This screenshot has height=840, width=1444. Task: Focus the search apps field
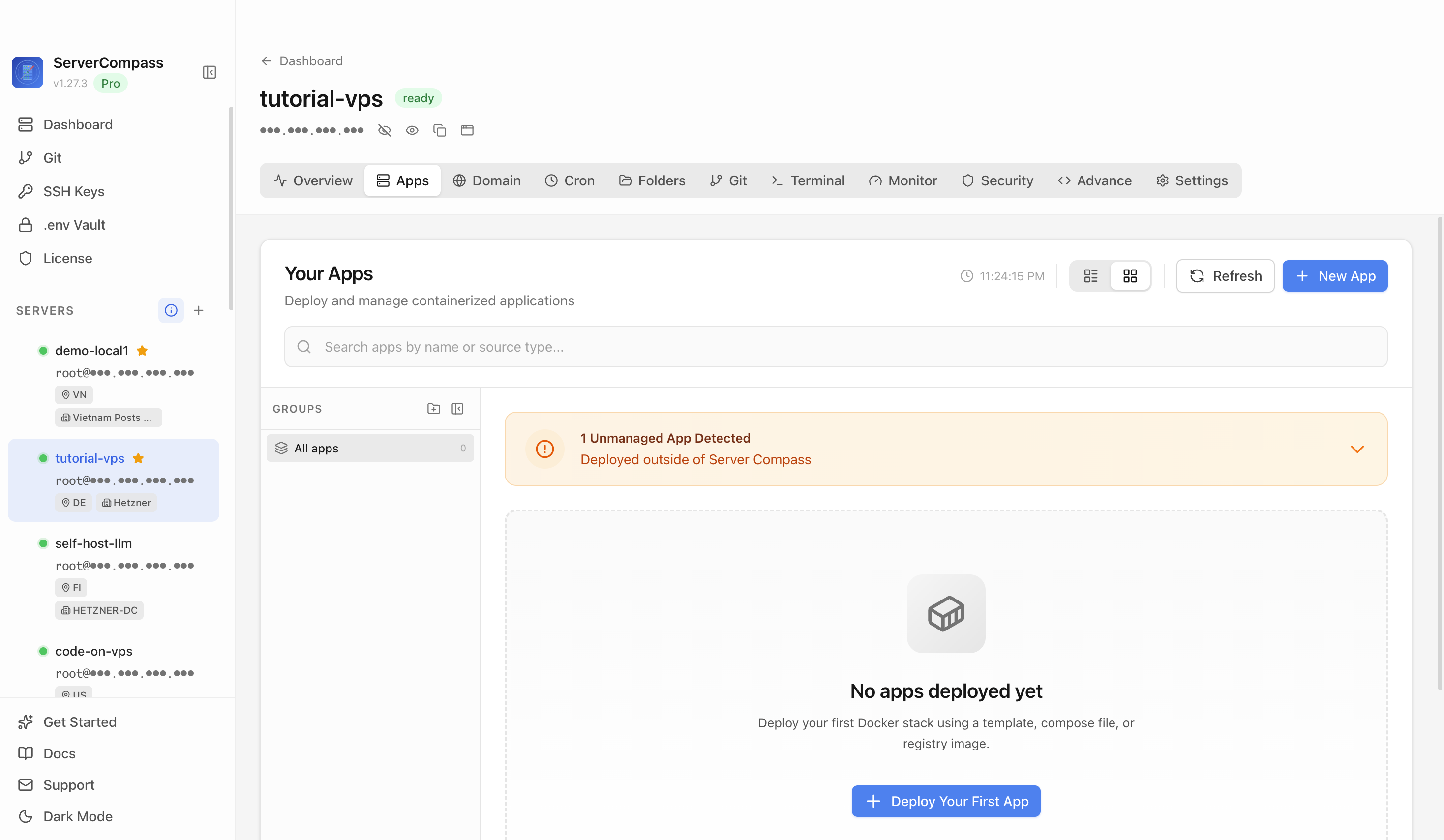(836, 347)
